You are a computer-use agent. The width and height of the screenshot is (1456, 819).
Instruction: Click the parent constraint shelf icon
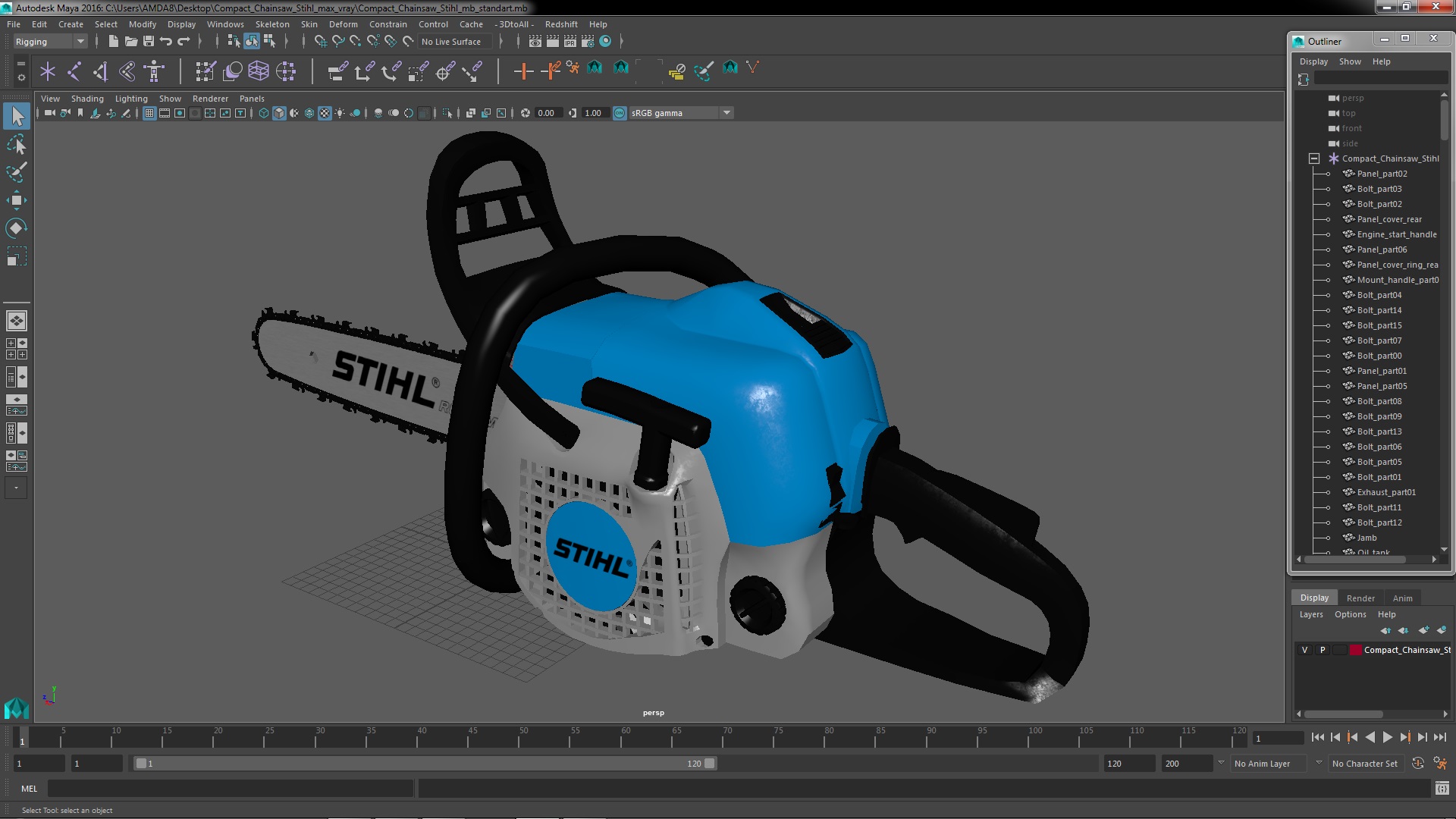tap(337, 71)
